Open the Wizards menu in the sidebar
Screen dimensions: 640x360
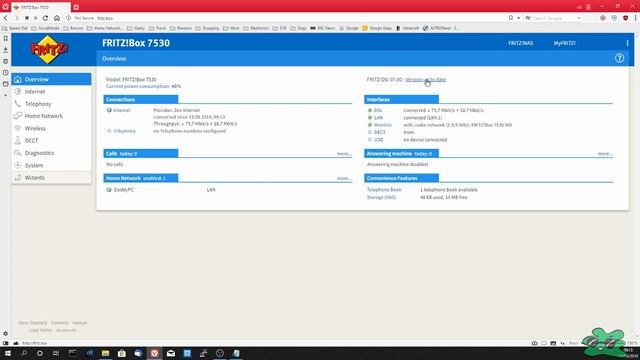click(51, 178)
